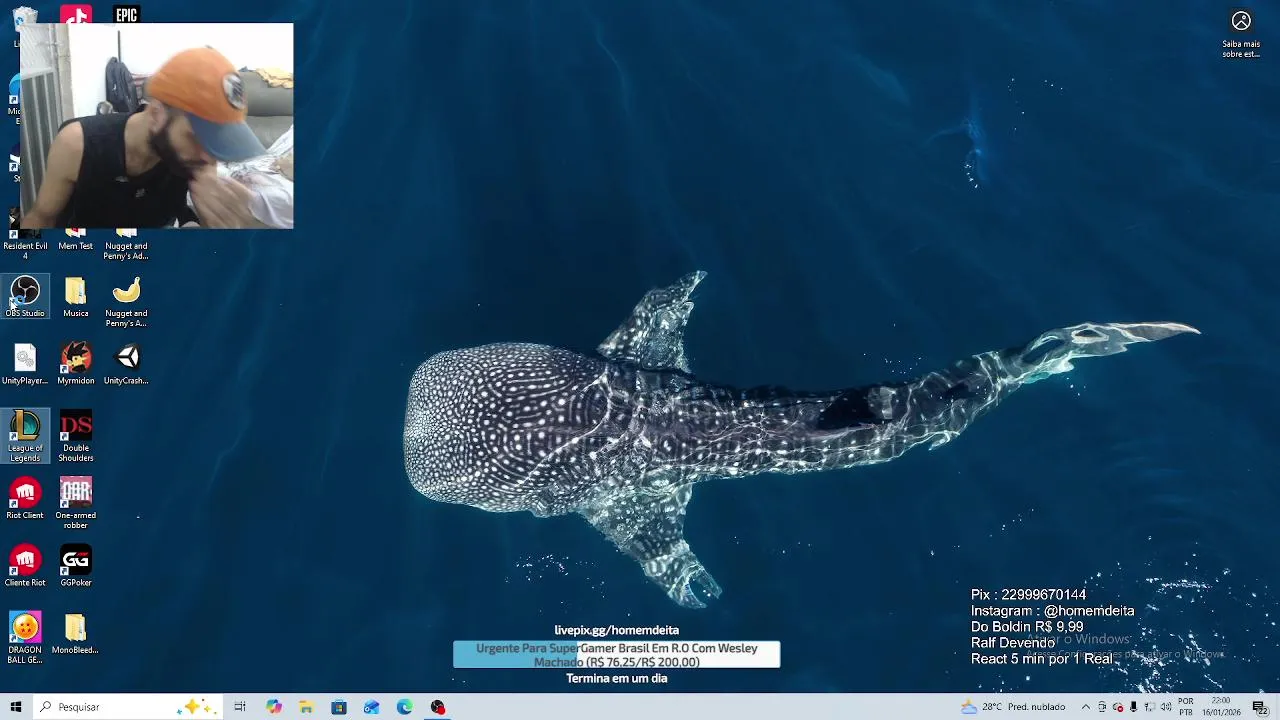The width and height of the screenshot is (1280, 720).
Task: Click the 'React 5 min por 1 Real' text
Action: tap(1041, 658)
